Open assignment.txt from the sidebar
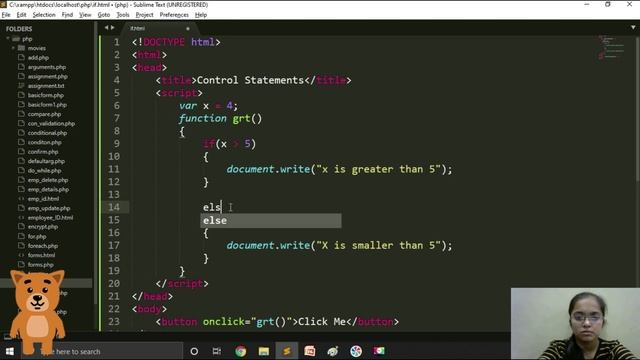 (46, 86)
